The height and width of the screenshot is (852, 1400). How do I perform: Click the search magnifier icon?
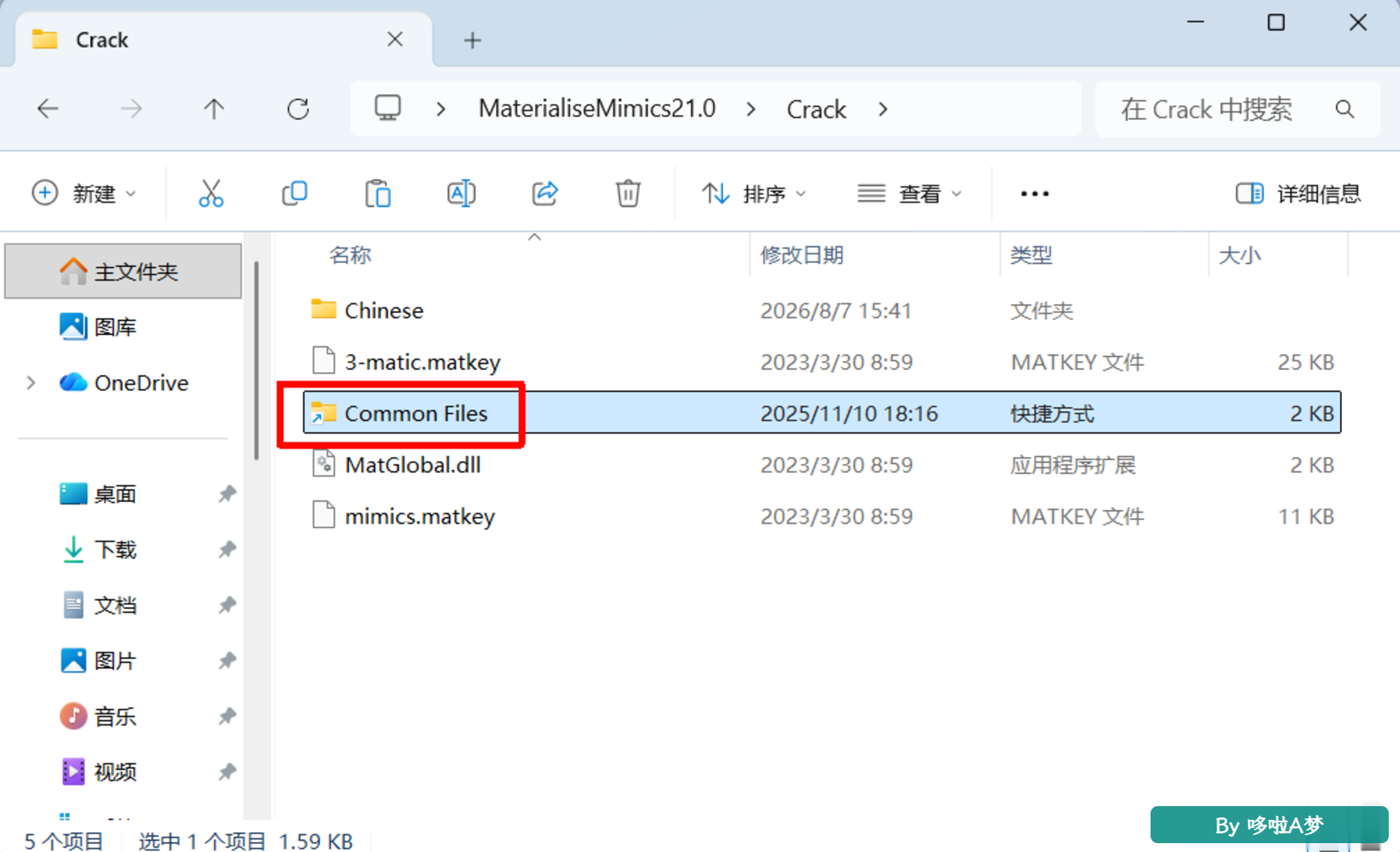click(1344, 109)
